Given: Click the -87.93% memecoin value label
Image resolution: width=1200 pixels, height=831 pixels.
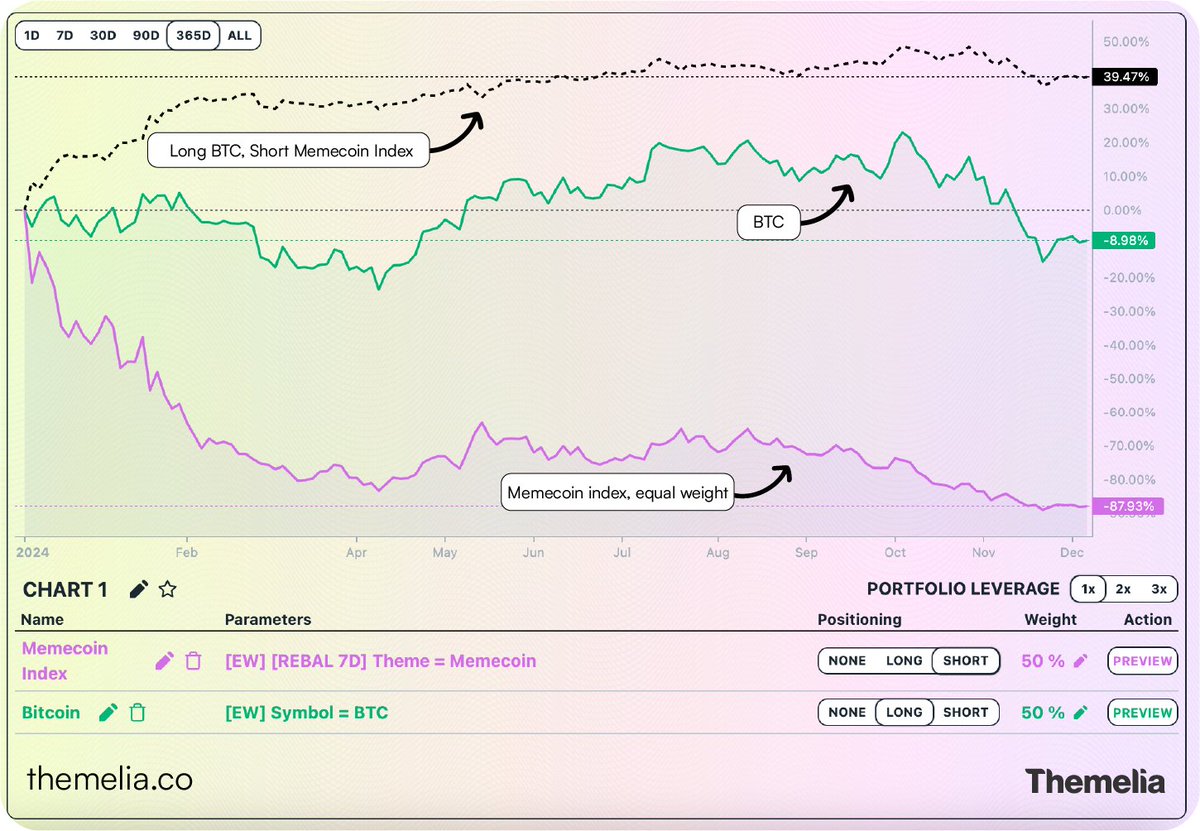Looking at the screenshot, I should tap(1128, 506).
